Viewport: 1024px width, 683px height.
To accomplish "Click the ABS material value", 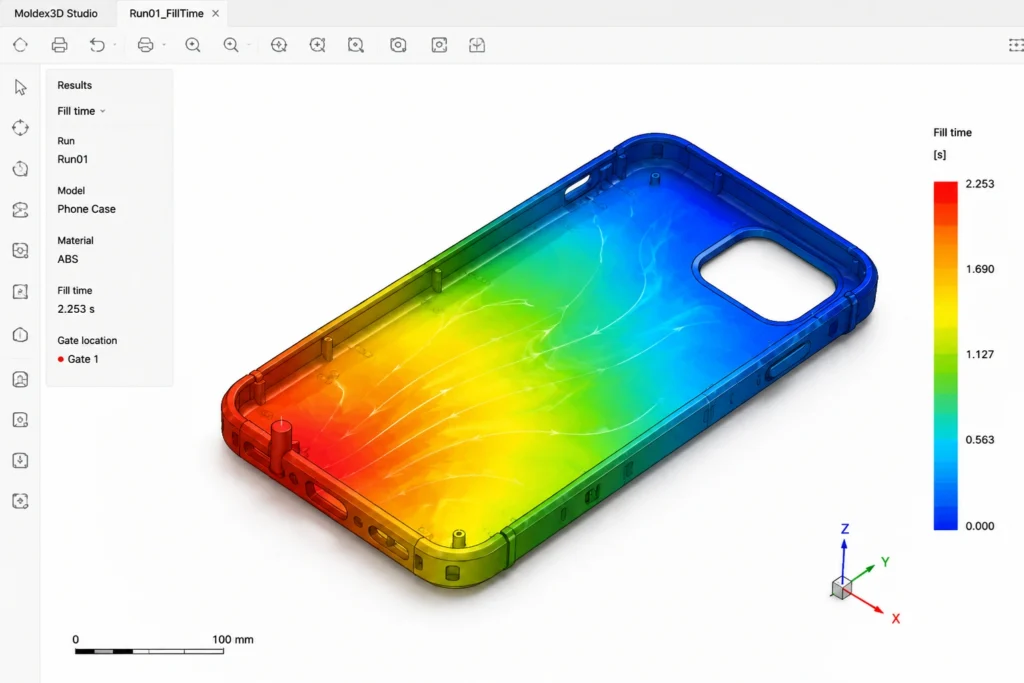I will 68,259.
